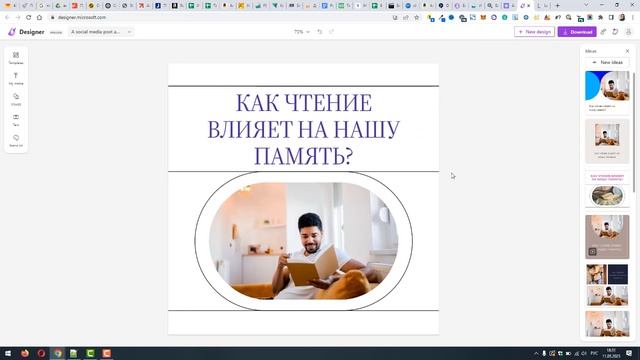The width and height of the screenshot is (640, 360).
Task: Click the Designer logo
Action: [26, 32]
